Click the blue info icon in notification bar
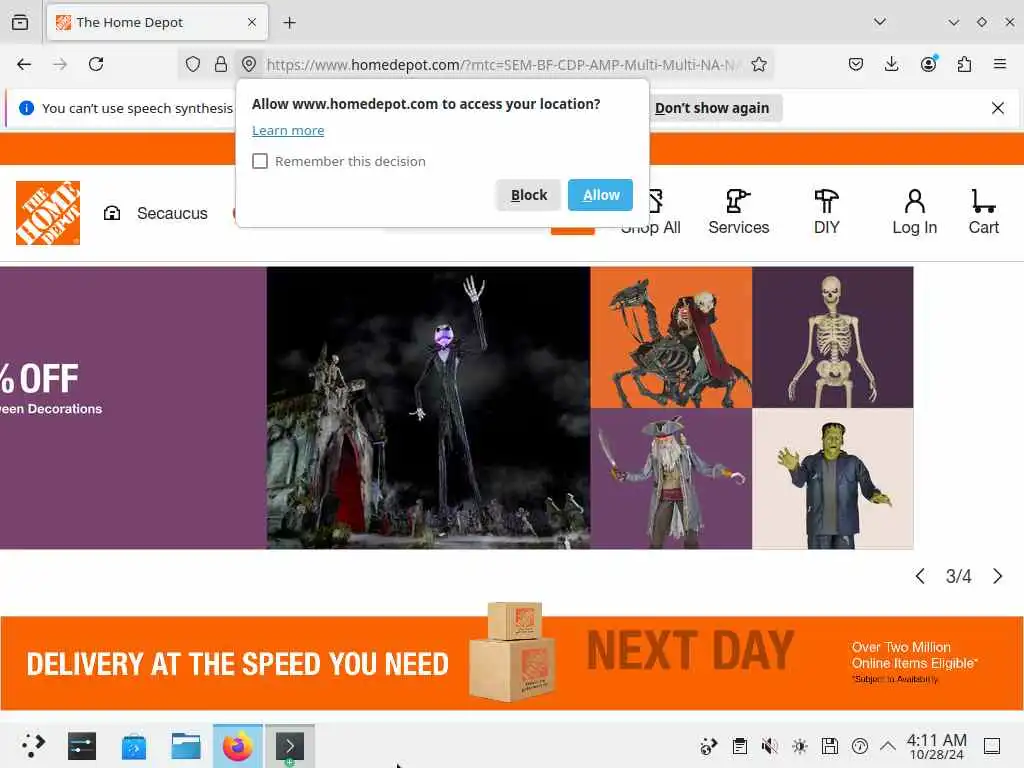The height and width of the screenshot is (768, 1024). [x=26, y=108]
